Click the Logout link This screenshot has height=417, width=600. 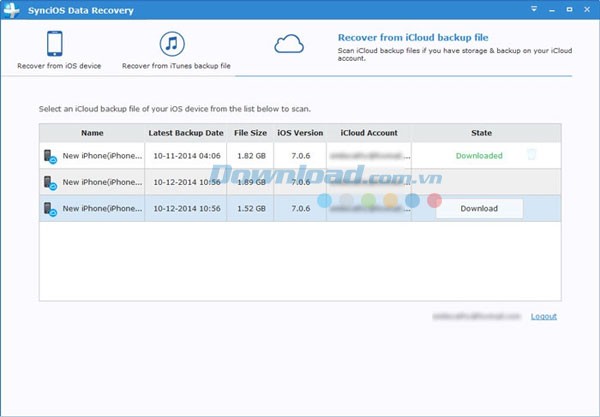coord(543,316)
